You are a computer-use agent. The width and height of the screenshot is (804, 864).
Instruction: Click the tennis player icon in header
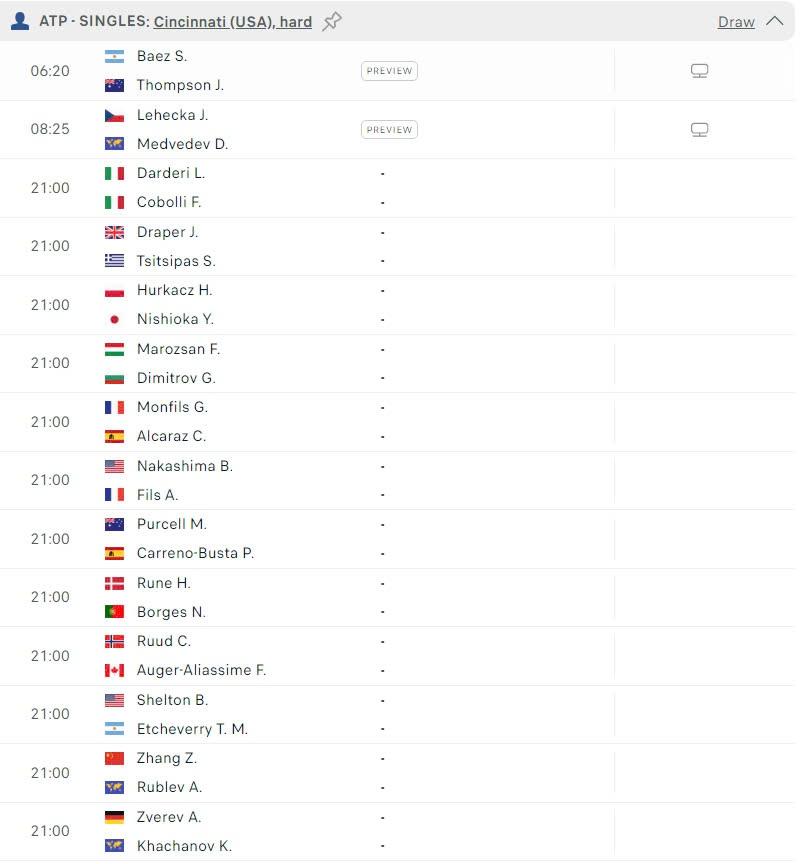point(19,21)
